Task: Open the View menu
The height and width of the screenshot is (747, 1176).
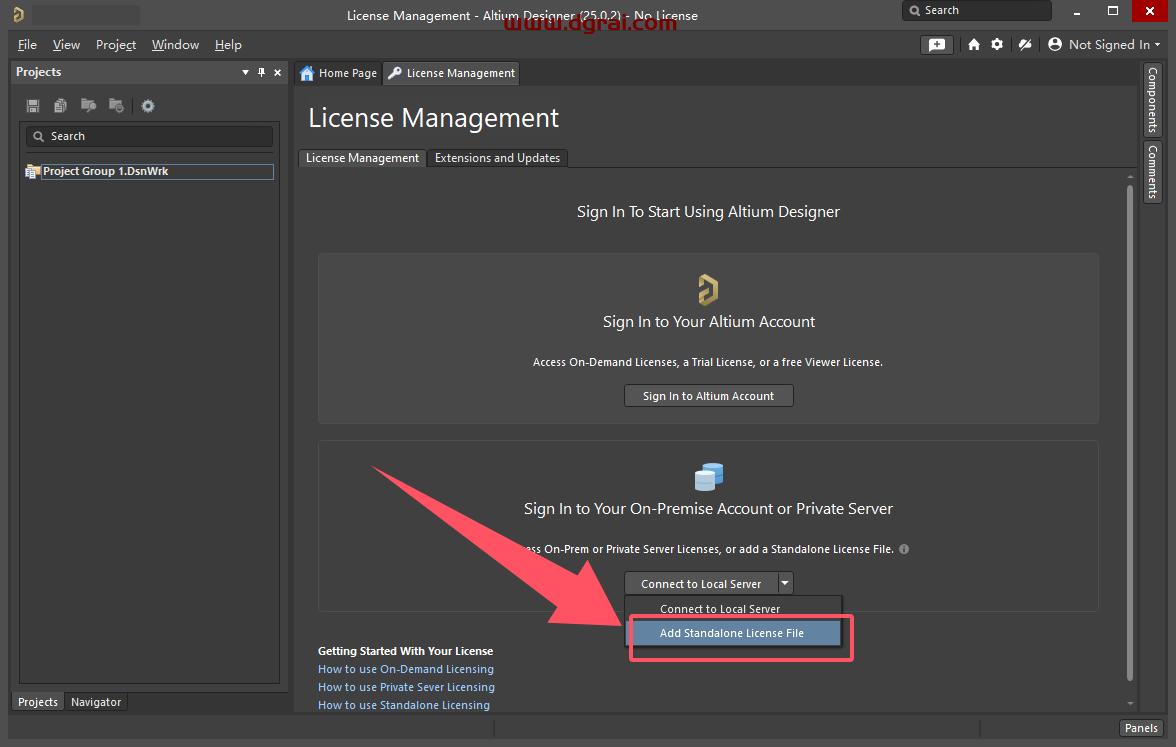Action: 66,45
